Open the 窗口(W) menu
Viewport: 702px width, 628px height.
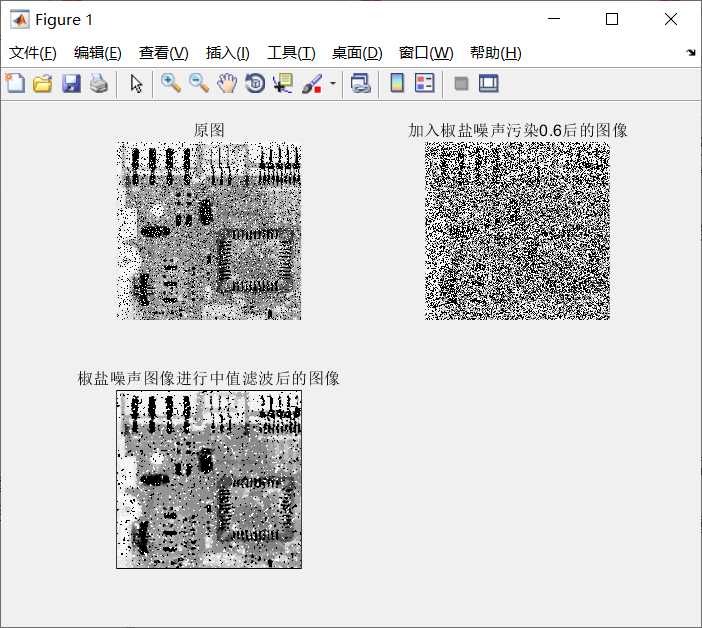pyautogui.click(x=426, y=53)
